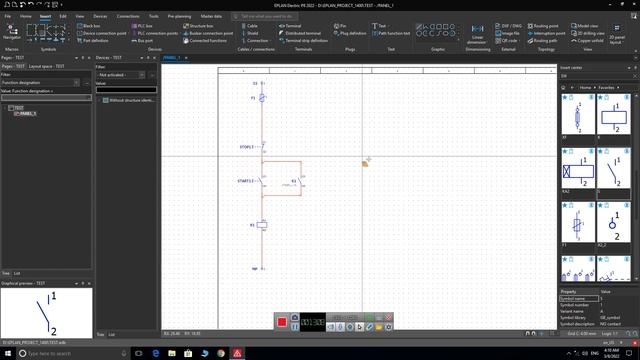Screen dimensions: 640x360
Task: Pause the screen recorder
Action: [x=294, y=327]
